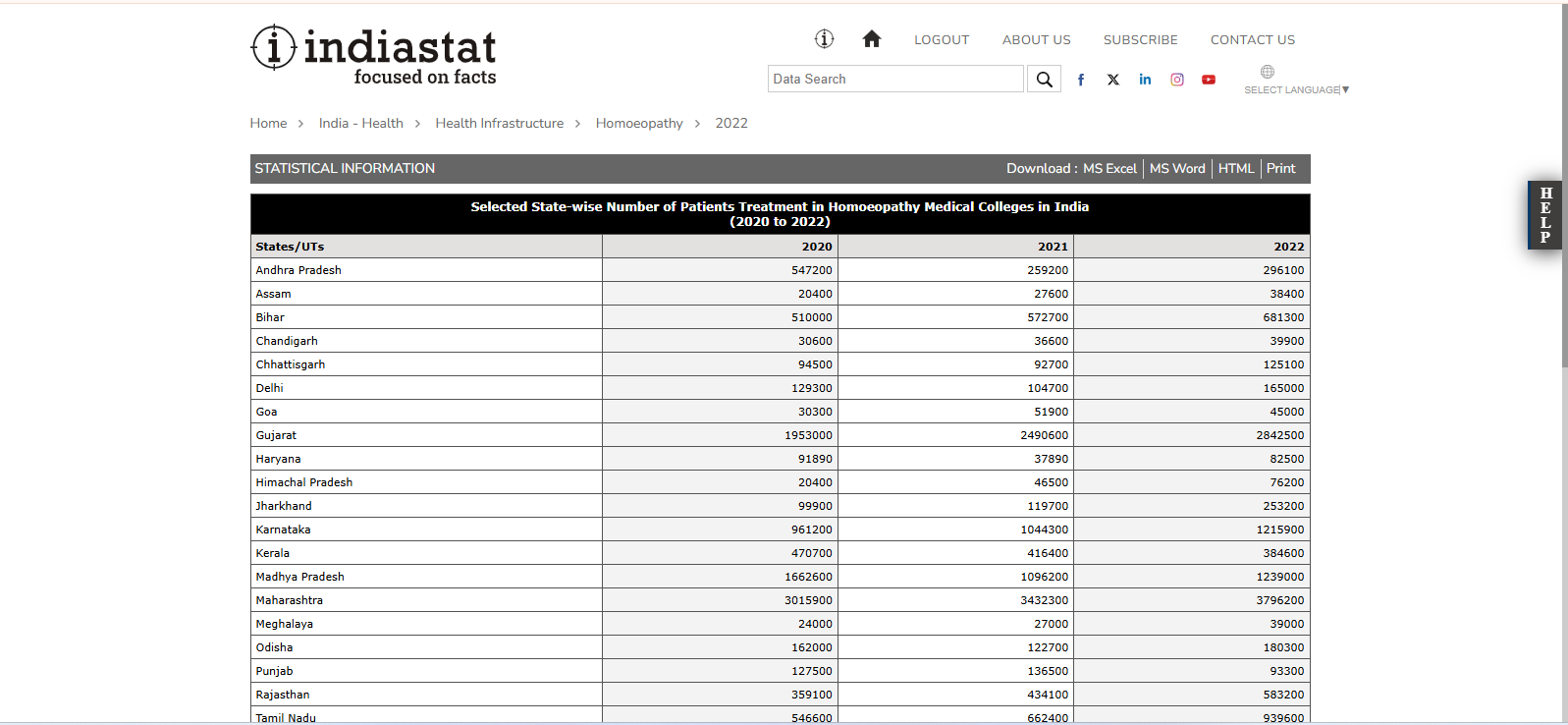Image resolution: width=1568 pixels, height=725 pixels.
Task: Open the X (Twitter) social icon
Action: 1113,80
